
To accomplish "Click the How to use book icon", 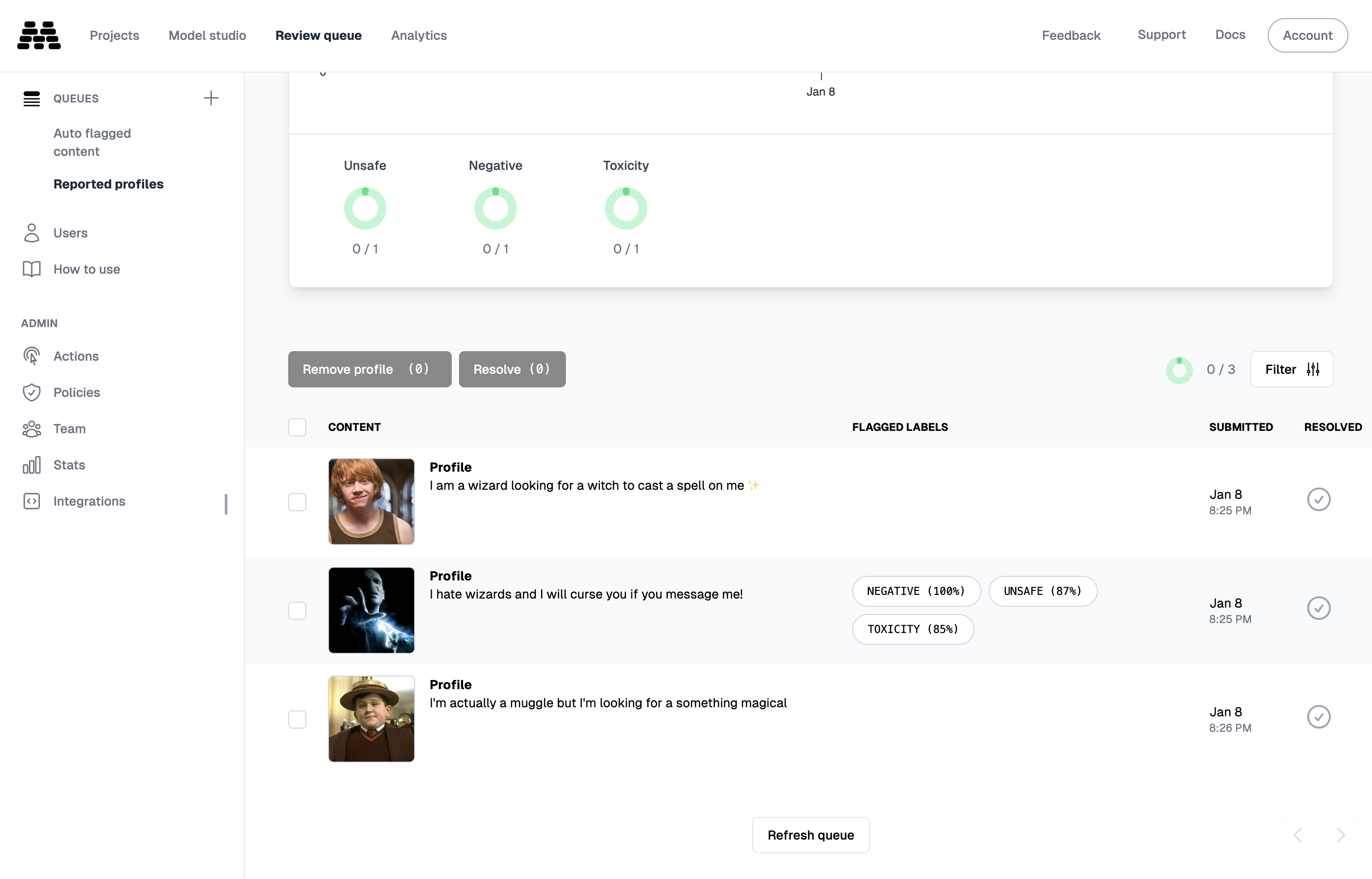I will tap(31, 269).
